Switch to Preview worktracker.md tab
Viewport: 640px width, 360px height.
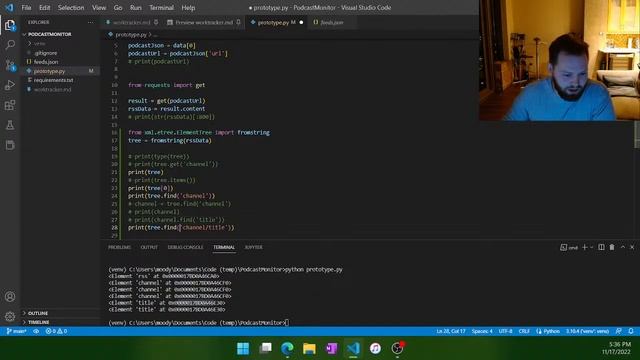(x=204, y=22)
